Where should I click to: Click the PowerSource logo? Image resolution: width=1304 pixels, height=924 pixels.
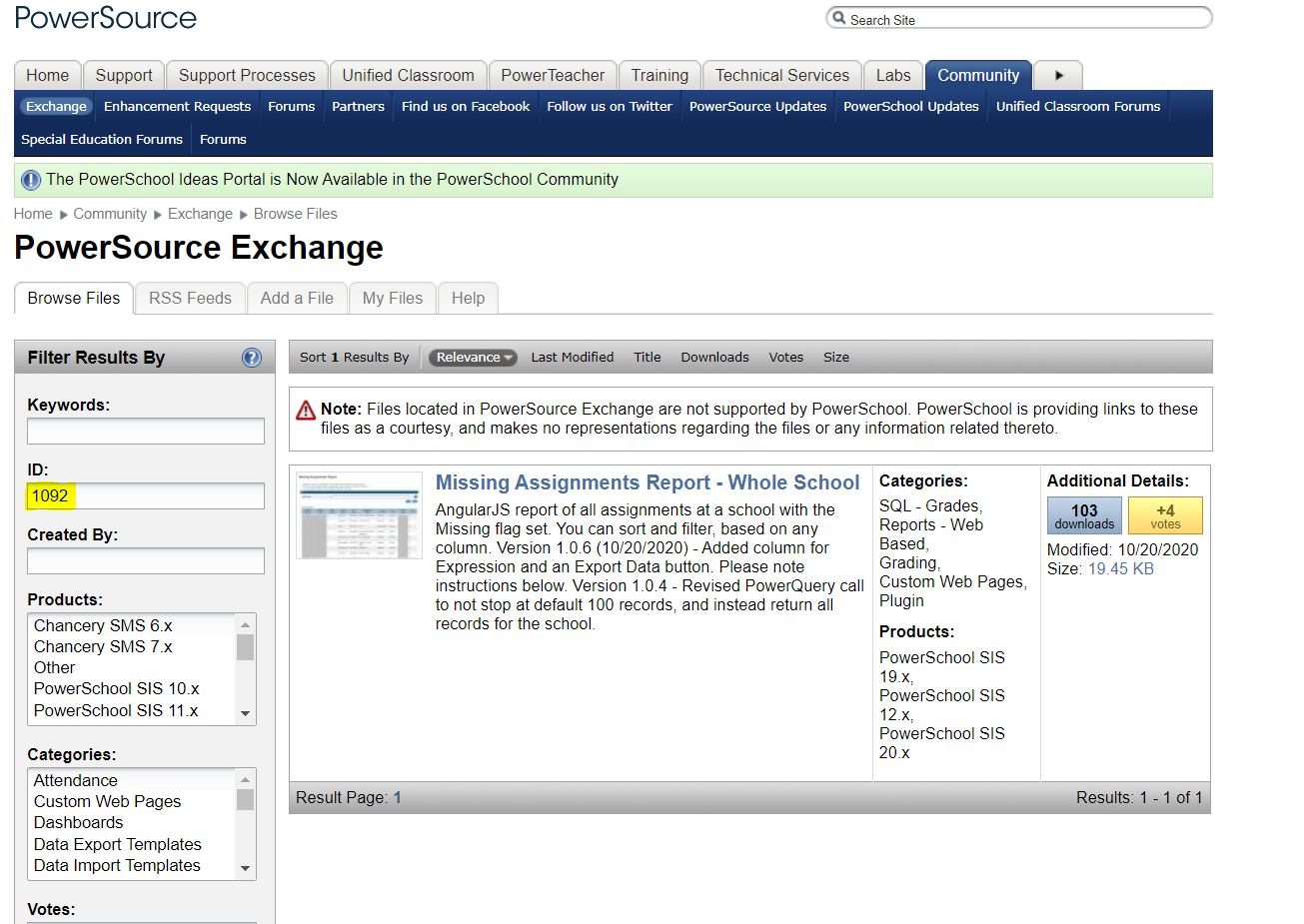[105, 17]
